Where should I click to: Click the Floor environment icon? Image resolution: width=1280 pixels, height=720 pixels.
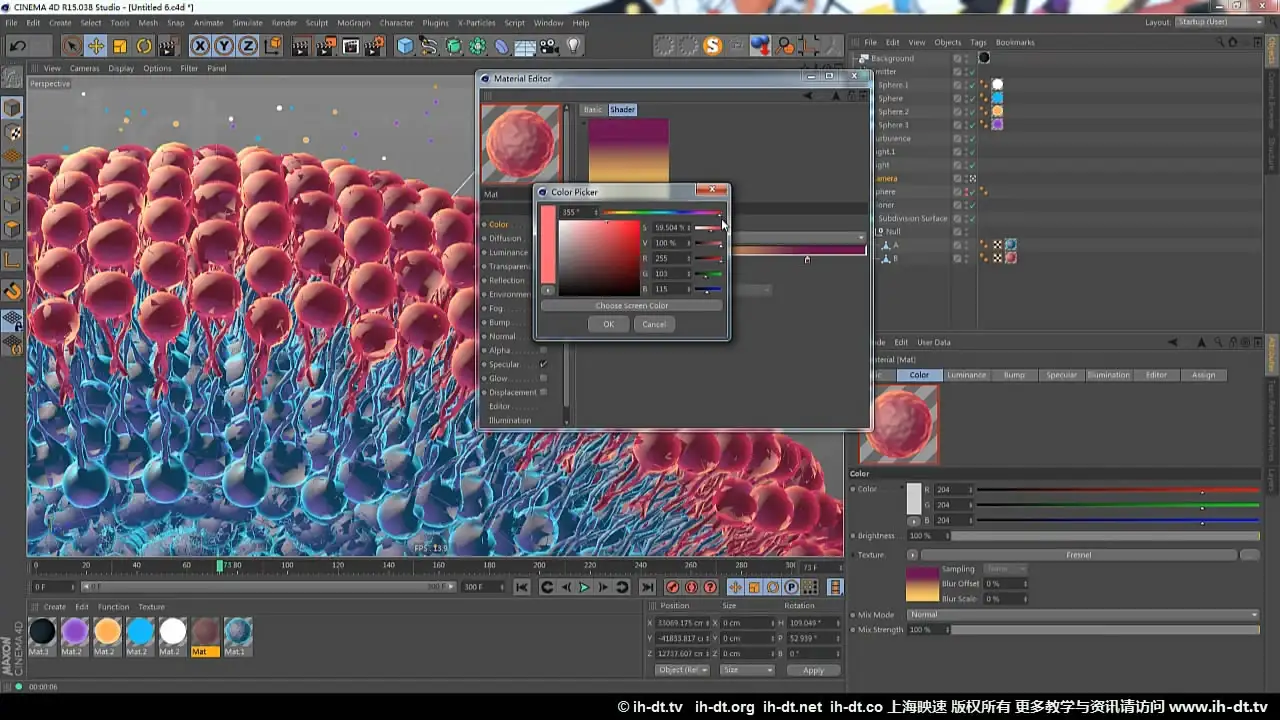pyautogui.click(x=526, y=46)
